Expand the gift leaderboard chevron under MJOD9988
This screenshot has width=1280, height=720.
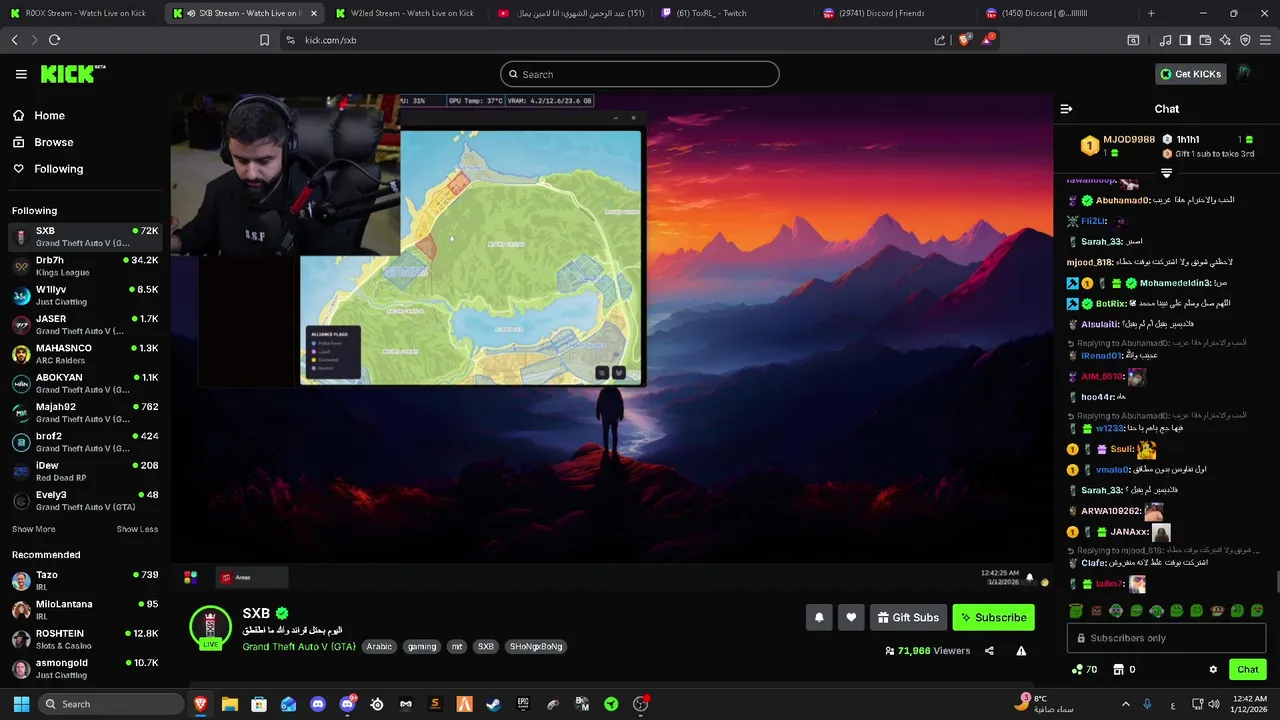tap(1166, 173)
